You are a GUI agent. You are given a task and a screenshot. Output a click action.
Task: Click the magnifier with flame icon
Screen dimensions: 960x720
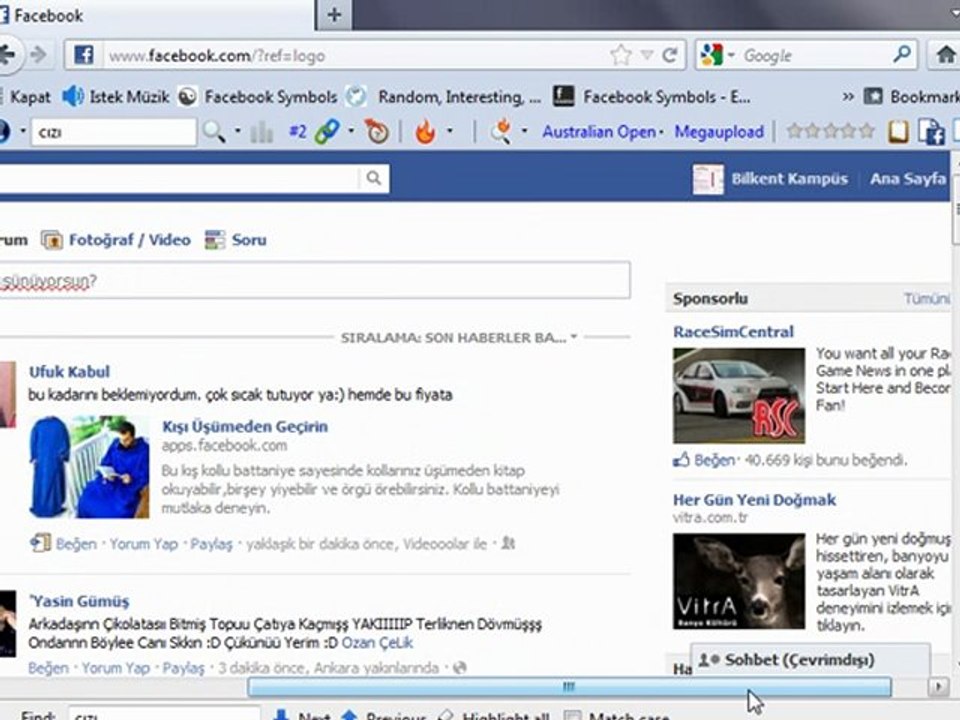pyautogui.click(x=501, y=132)
